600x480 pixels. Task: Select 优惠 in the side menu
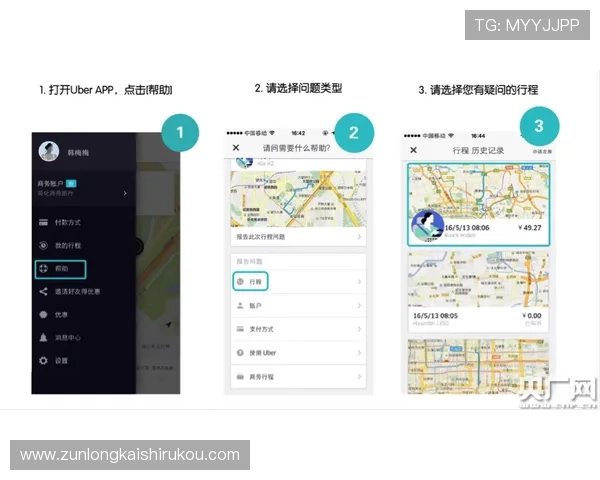[x=61, y=315]
